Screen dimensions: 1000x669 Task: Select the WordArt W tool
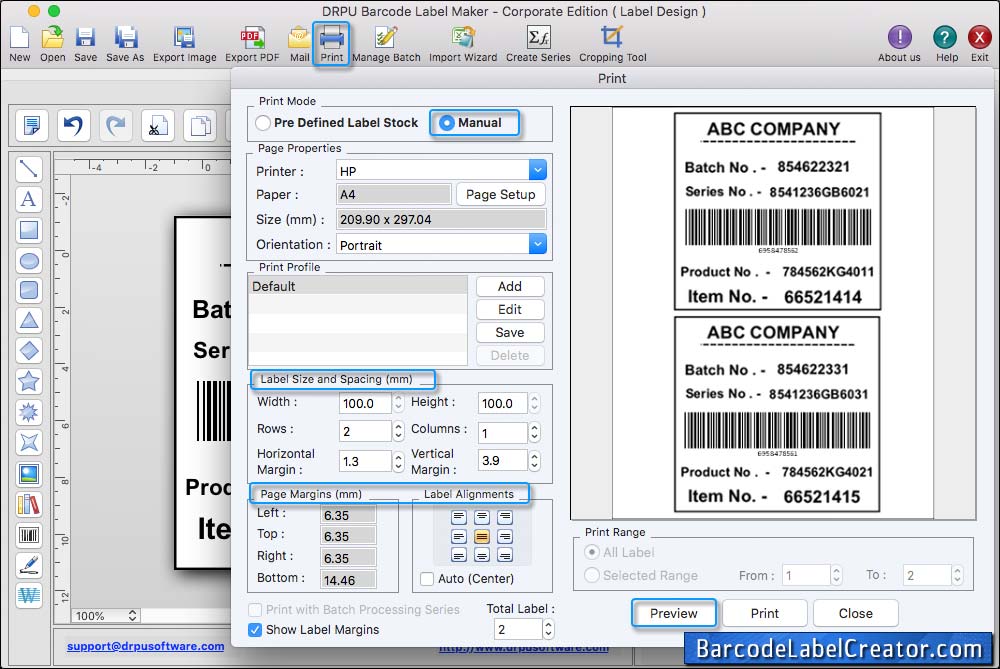[x=29, y=595]
